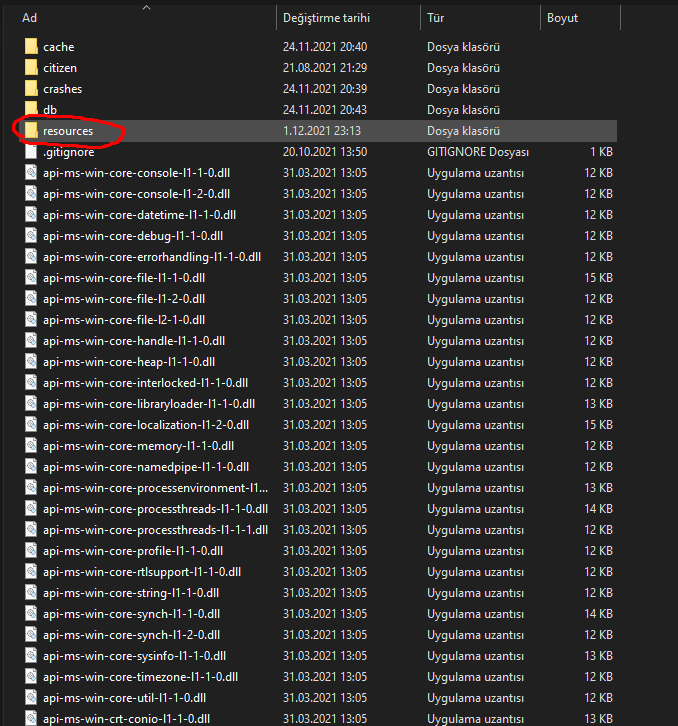Image resolution: width=678 pixels, height=726 pixels.
Task: Click Uygulama uzantısı type of api-ms-win-core-heap-l1-1-0.dll
Action: [x=476, y=362]
